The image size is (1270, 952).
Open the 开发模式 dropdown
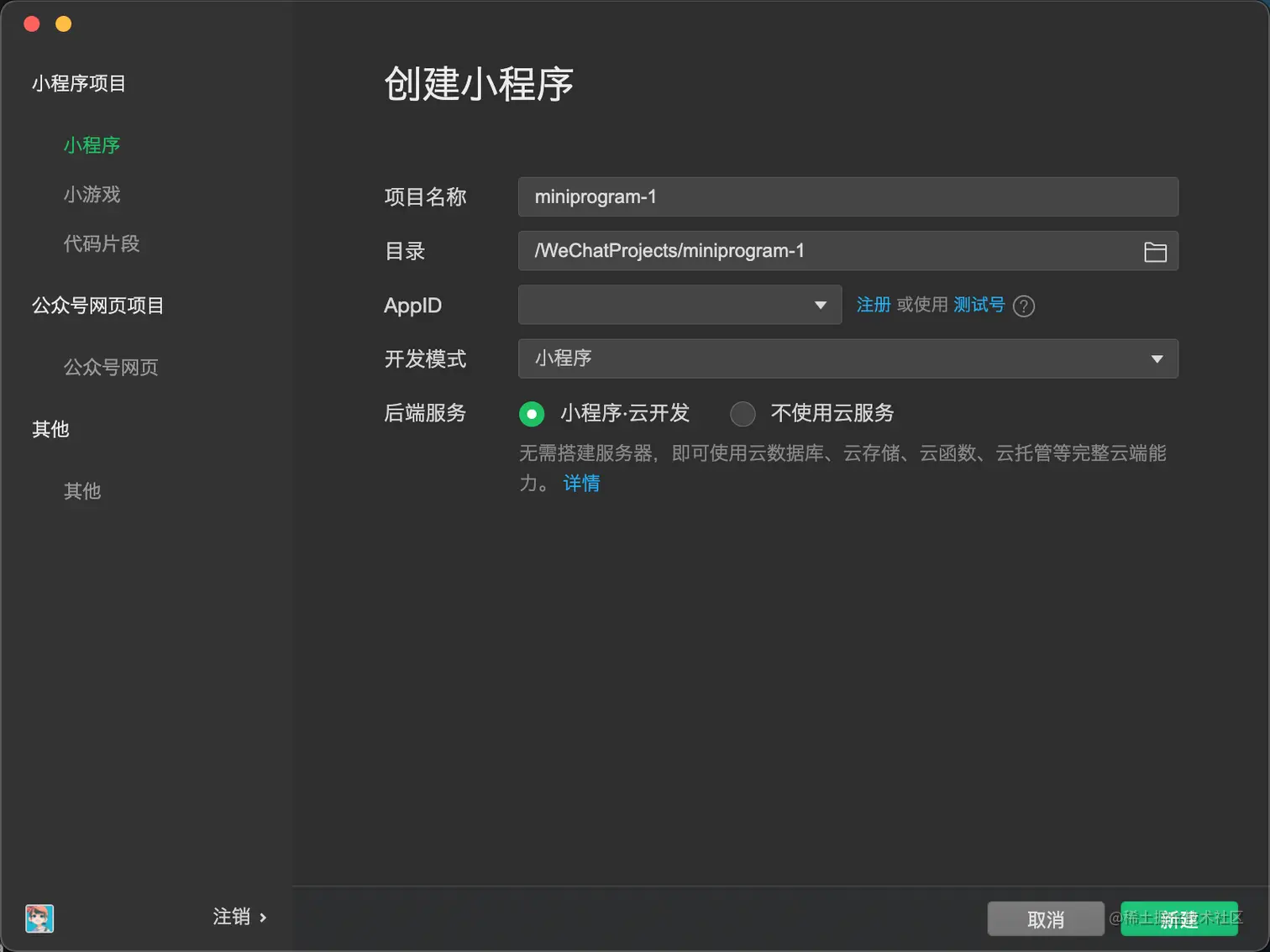coord(848,358)
